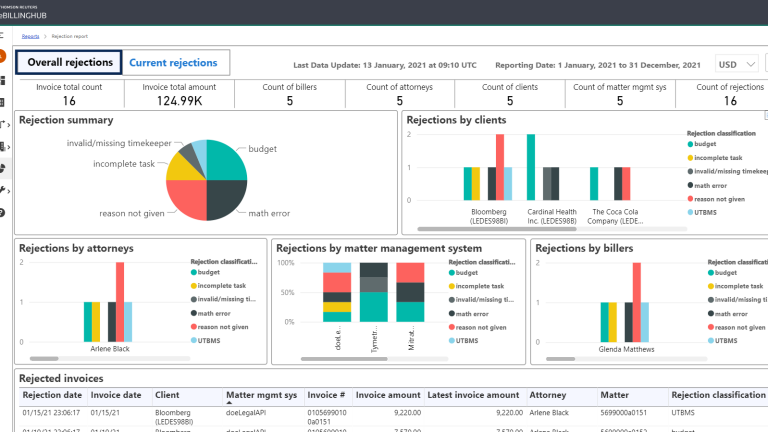Select the Overall rejections tab
The height and width of the screenshot is (432, 768).
[69, 63]
